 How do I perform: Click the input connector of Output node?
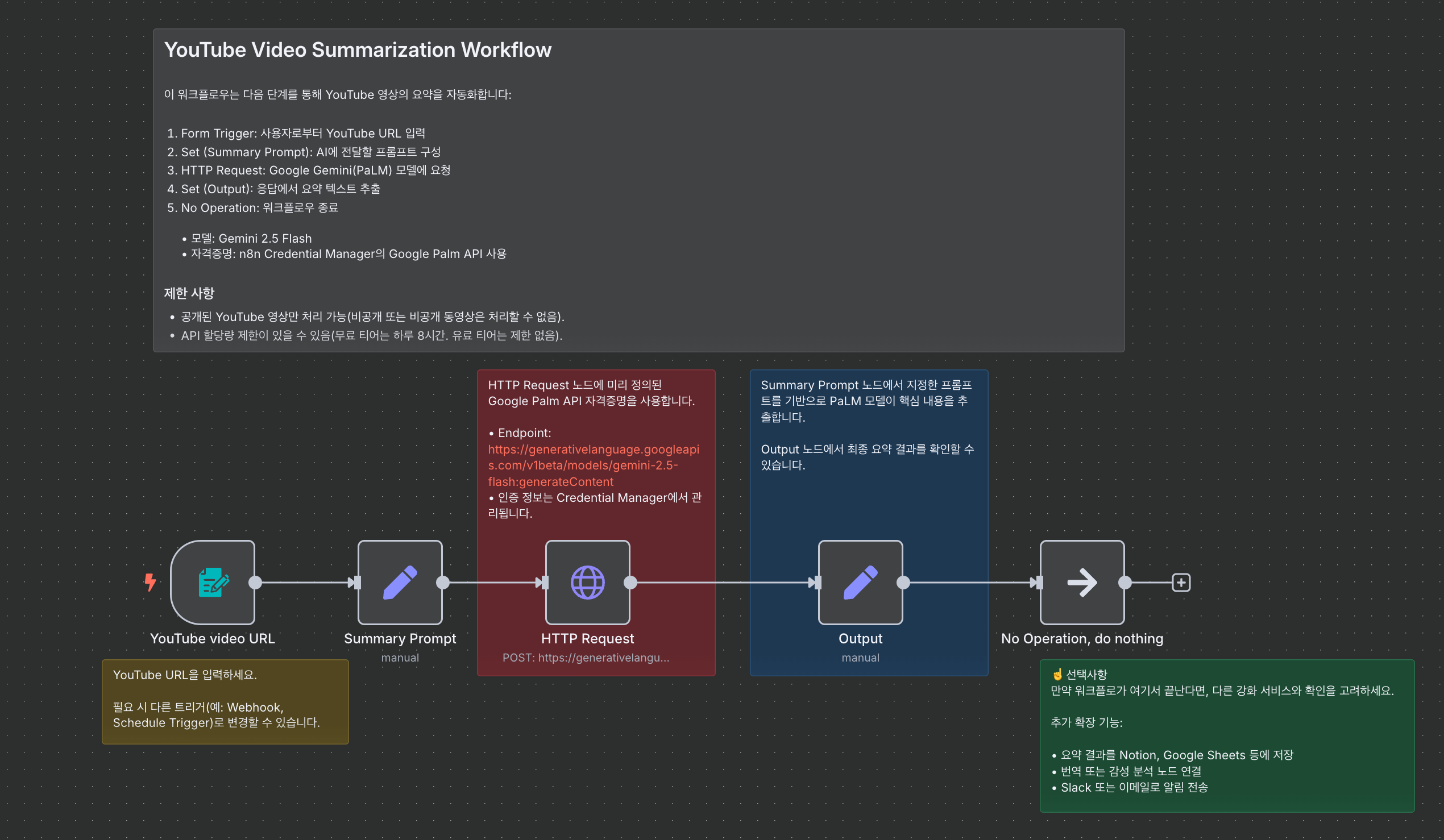817,582
